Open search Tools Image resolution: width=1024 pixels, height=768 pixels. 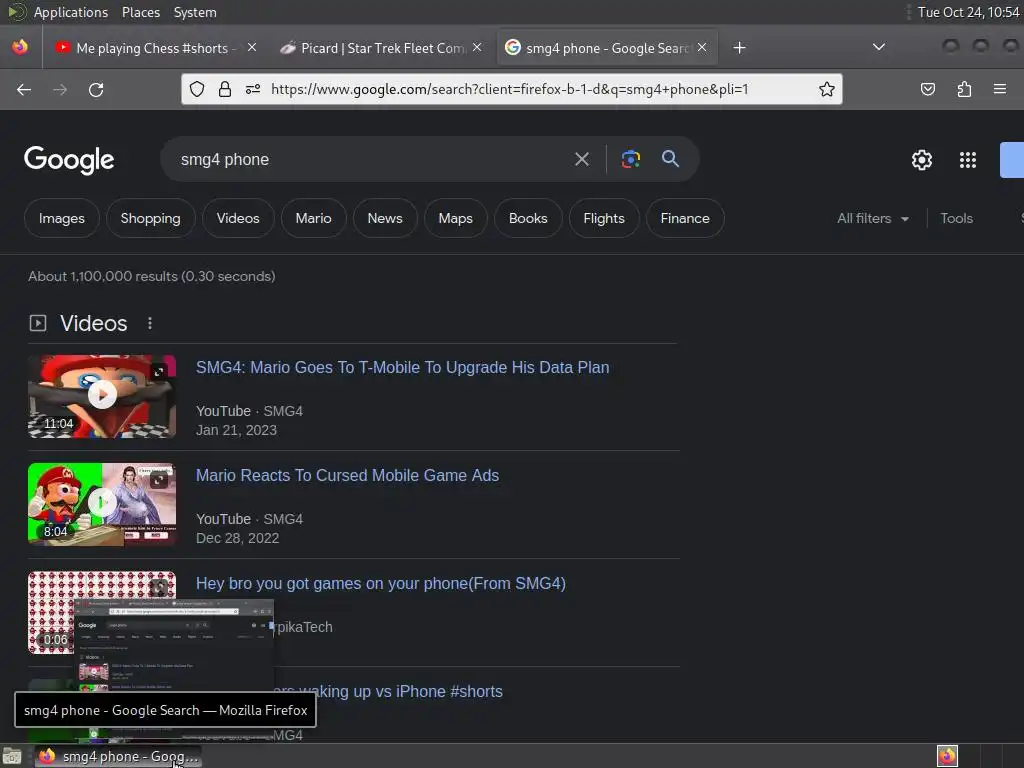coord(956,218)
